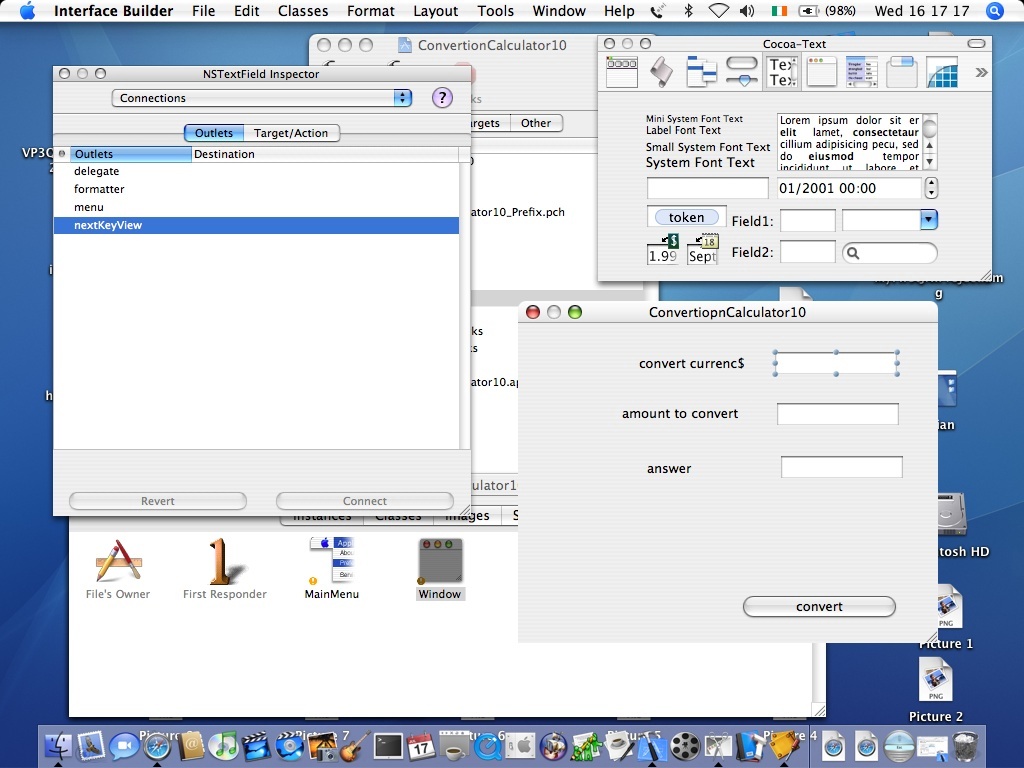This screenshot has height=768, width=1024.
Task: Select the Cocoa-Text palette icon
Action: pyautogui.click(x=782, y=72)
